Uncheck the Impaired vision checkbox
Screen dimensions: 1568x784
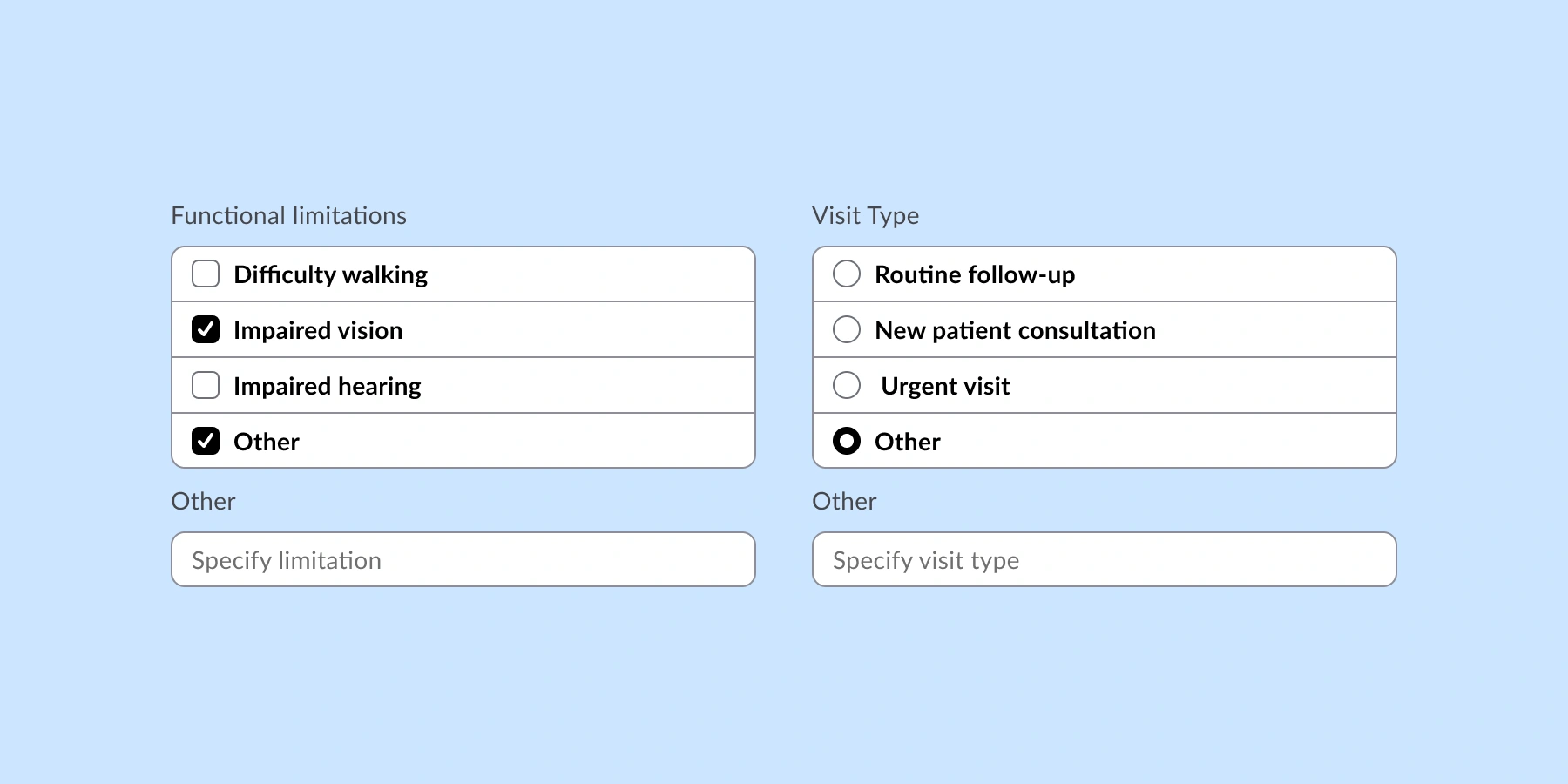pos(206,329)
